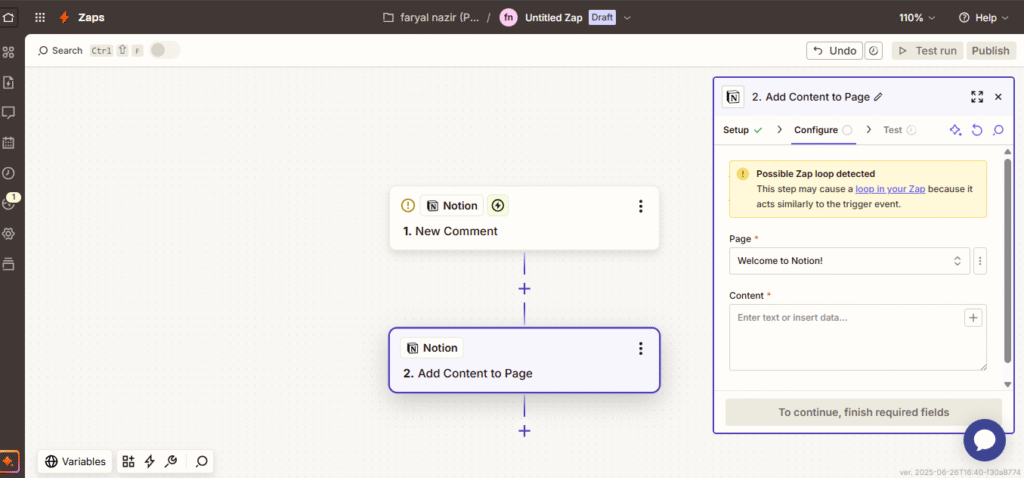Switch to the Setup tab

coord(743,130)
